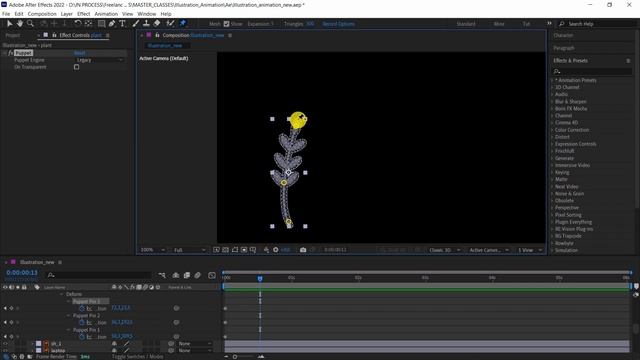Open the 1 View layout dropdown
The height and width of the screenshot is (360, 640).
point(530,250)
